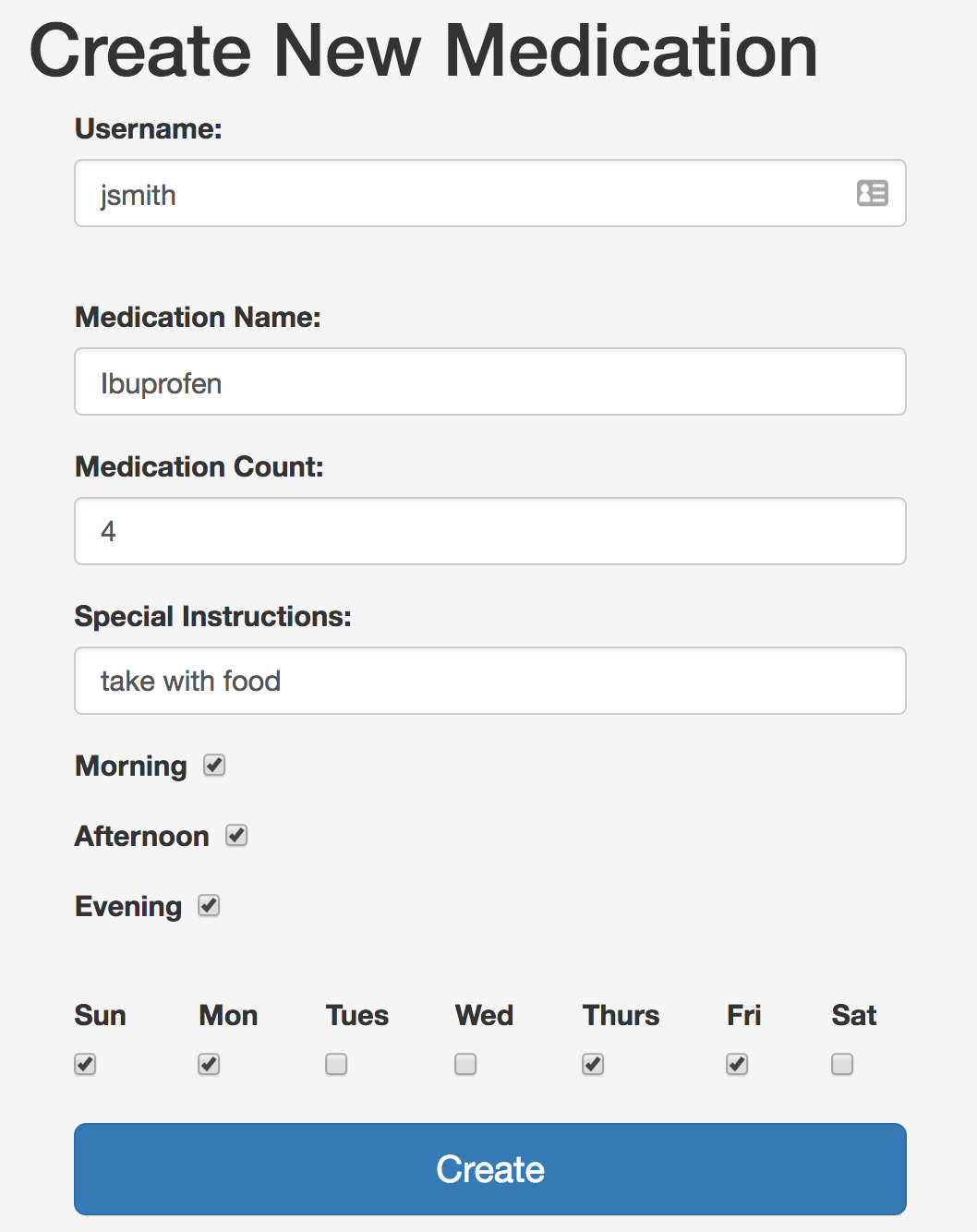Toggle the Afternoon checkbox off

coord(236,836)
